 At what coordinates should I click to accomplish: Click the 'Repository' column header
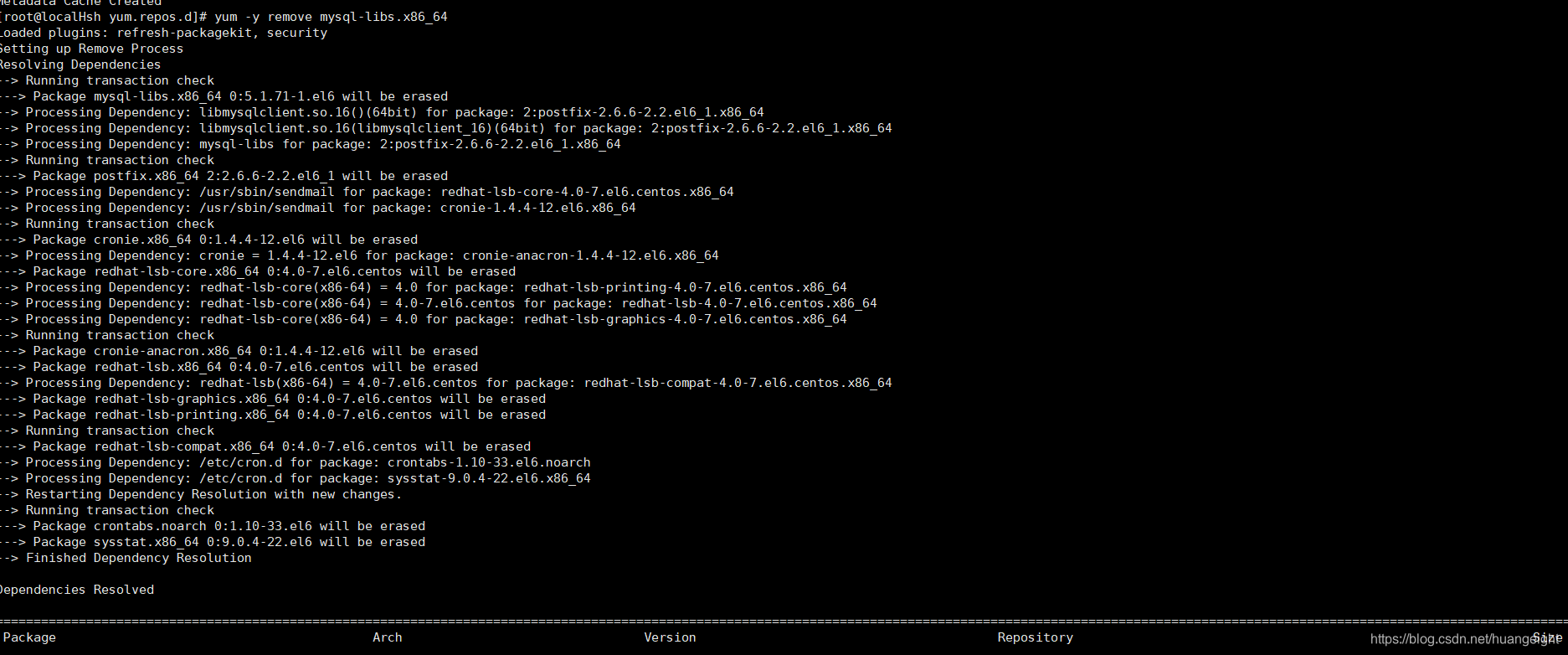click(x=1036, y=637)
